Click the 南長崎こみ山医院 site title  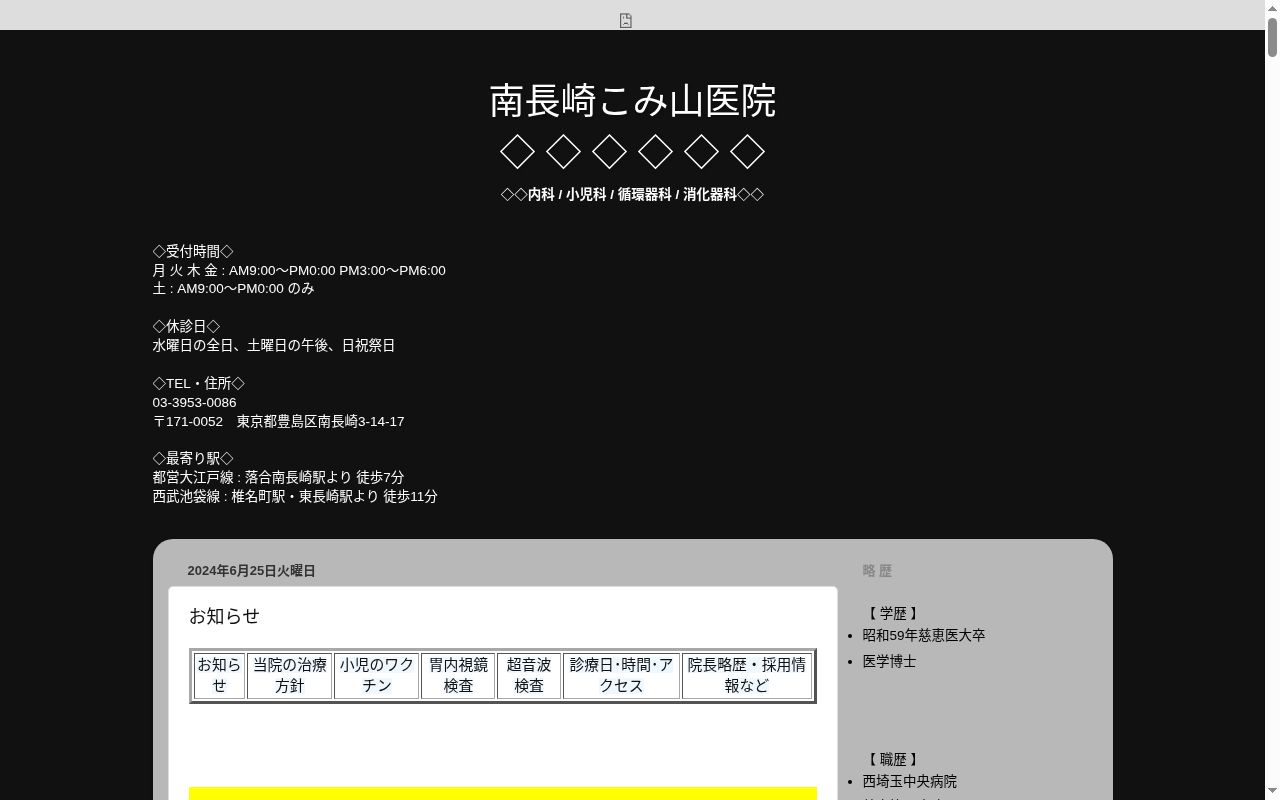tap(633, 101)
